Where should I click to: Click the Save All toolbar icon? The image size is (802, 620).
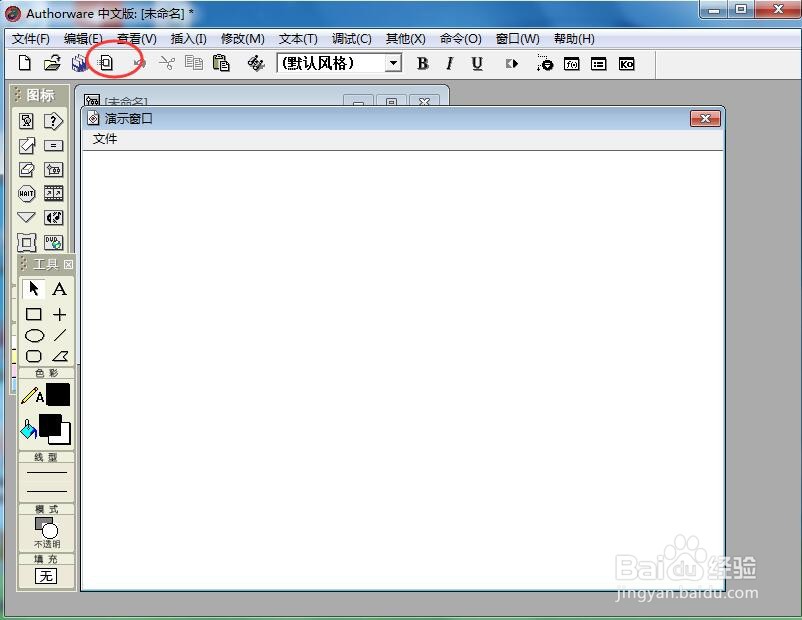[x=79, y=63]
